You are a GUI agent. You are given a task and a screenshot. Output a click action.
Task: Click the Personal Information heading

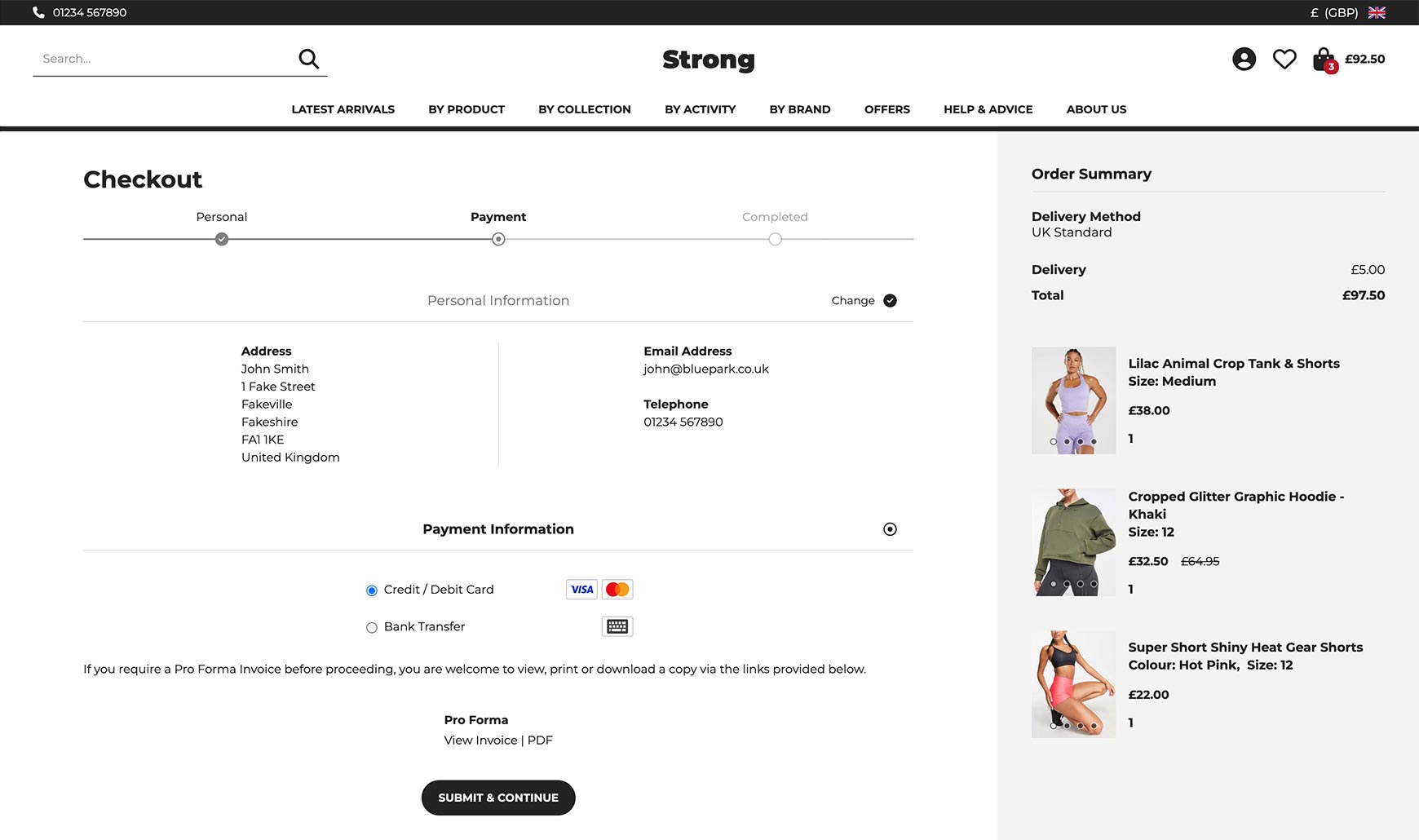click(x=498, y=301)
